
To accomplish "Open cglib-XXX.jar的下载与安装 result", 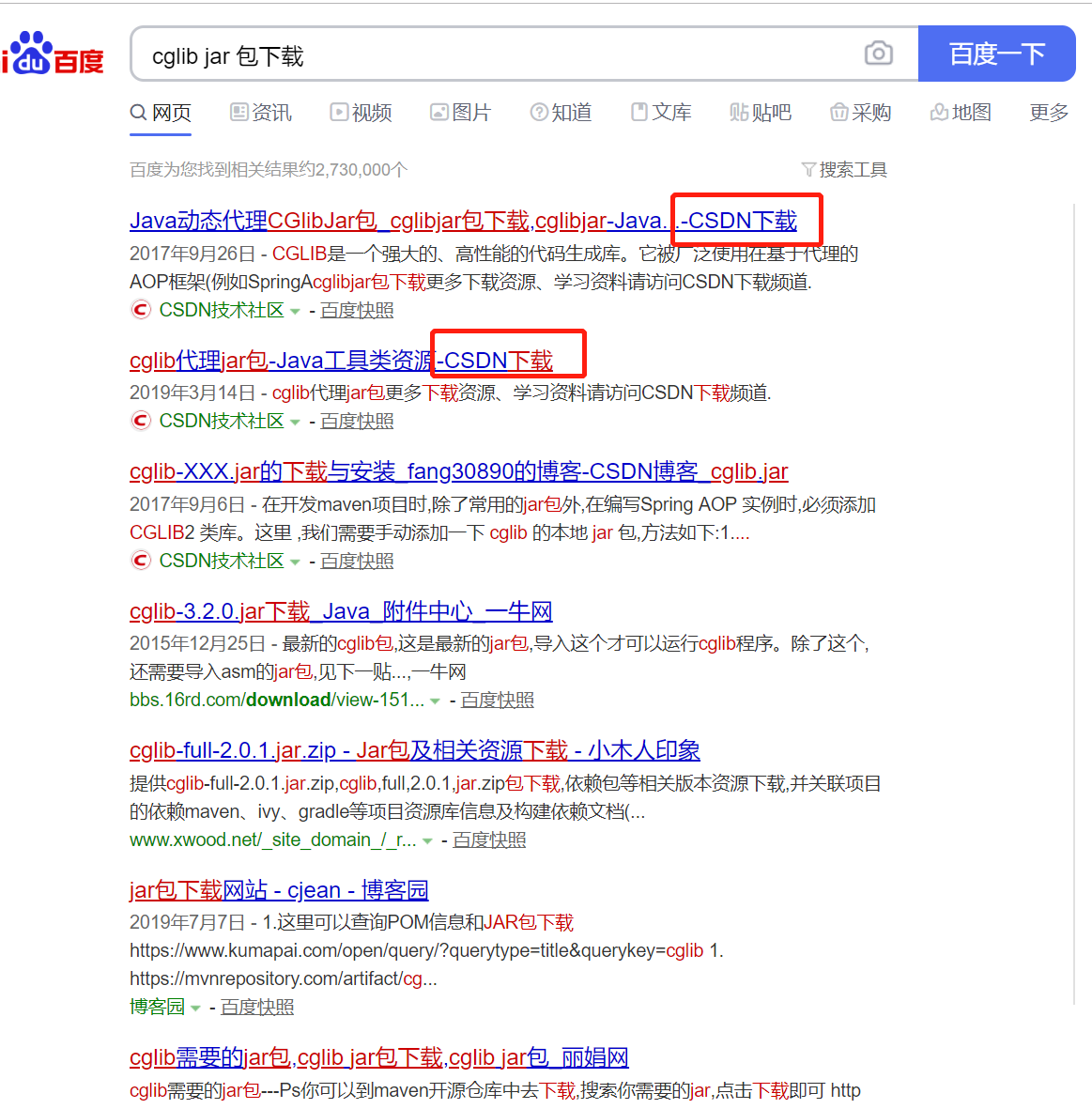I will tap(459, 471).
